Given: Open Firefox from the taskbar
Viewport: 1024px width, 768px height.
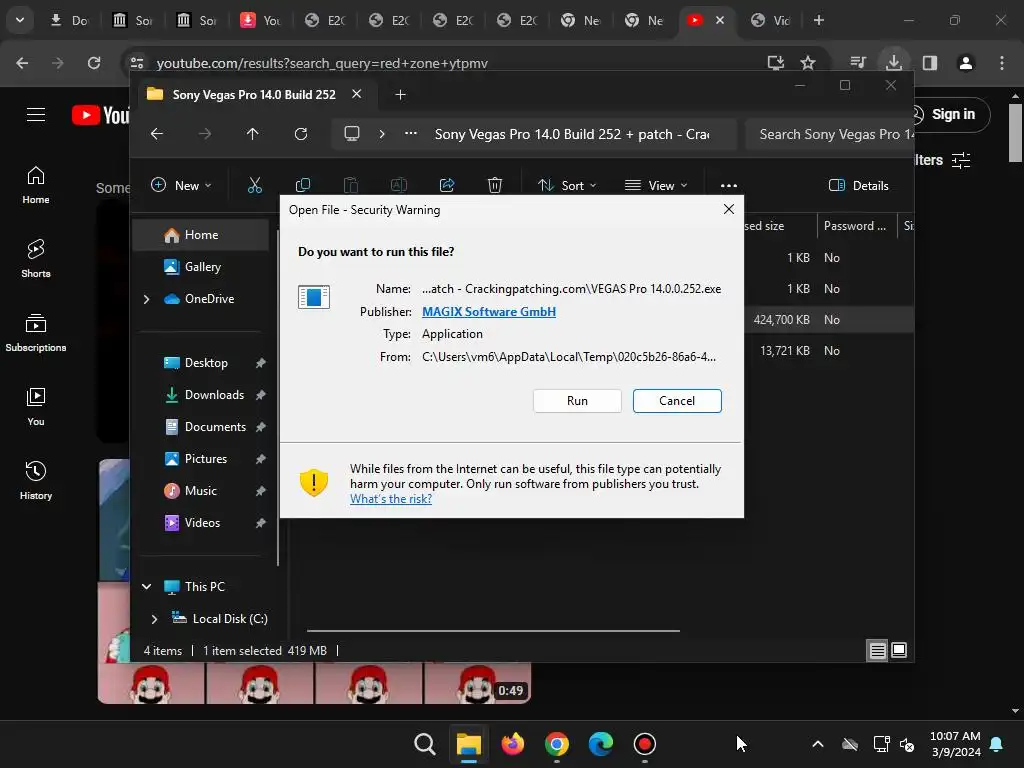Looking at the screenshot, I should pos(513,744).
